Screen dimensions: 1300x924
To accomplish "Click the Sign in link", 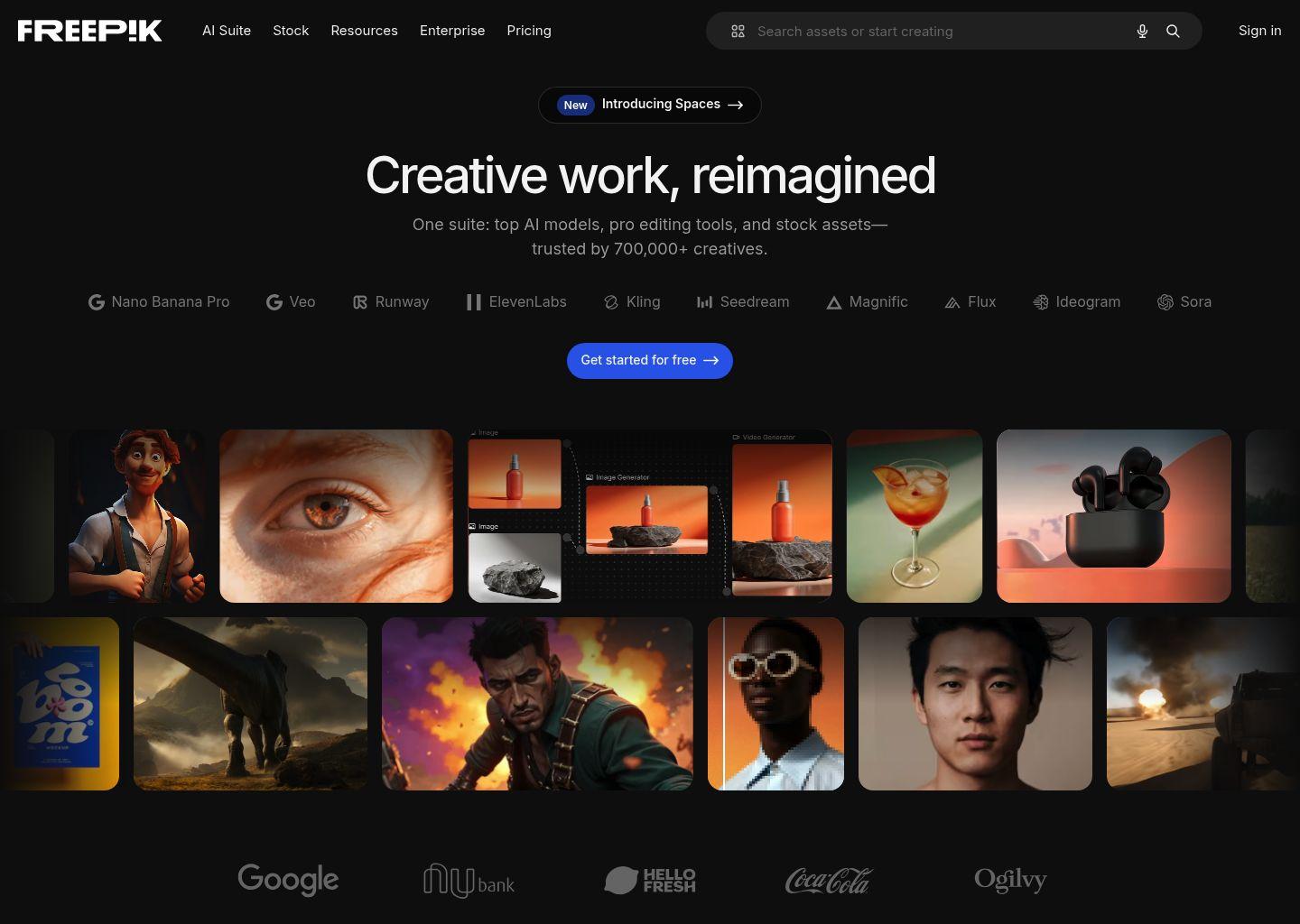I will tap(1259, 30).
